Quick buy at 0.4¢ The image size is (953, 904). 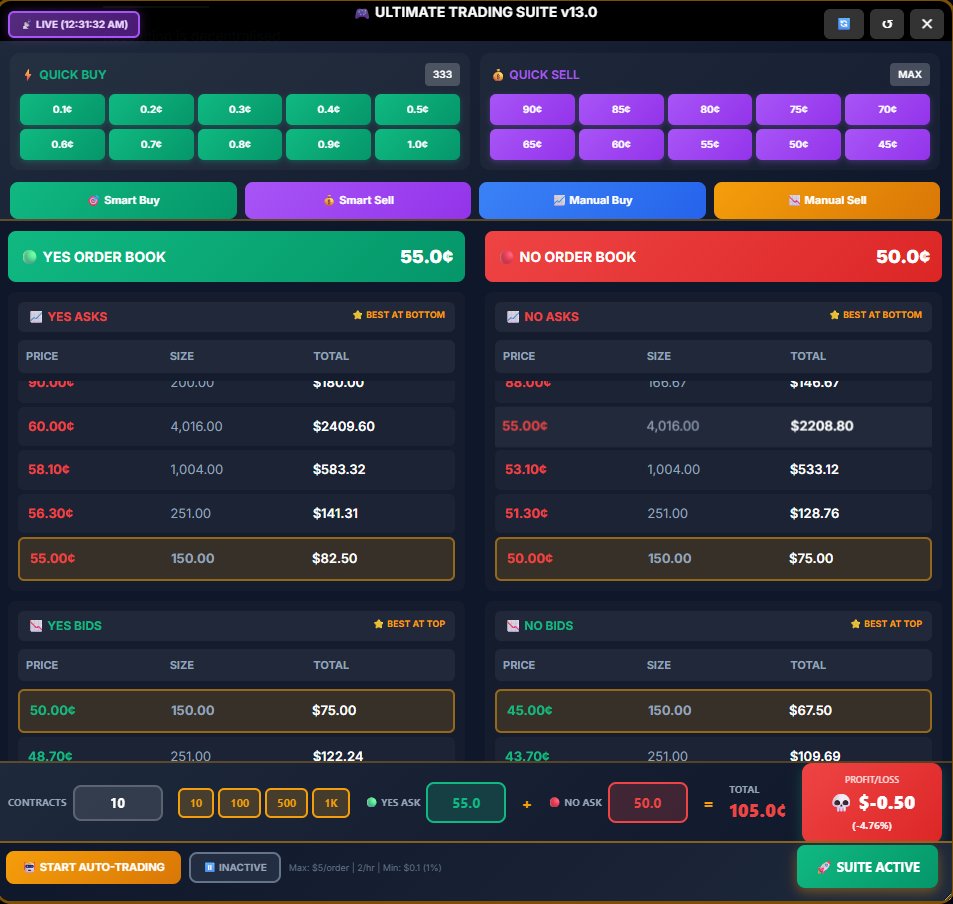tap(328, 109)
